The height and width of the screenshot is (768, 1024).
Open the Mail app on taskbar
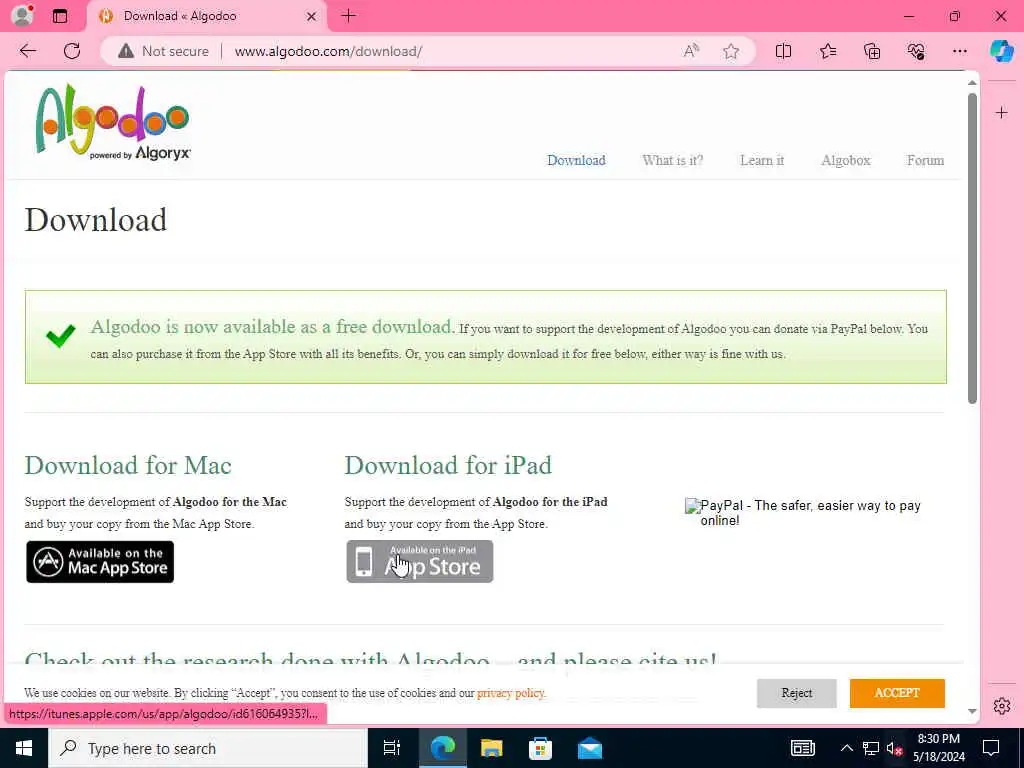(x=590, y=748)
